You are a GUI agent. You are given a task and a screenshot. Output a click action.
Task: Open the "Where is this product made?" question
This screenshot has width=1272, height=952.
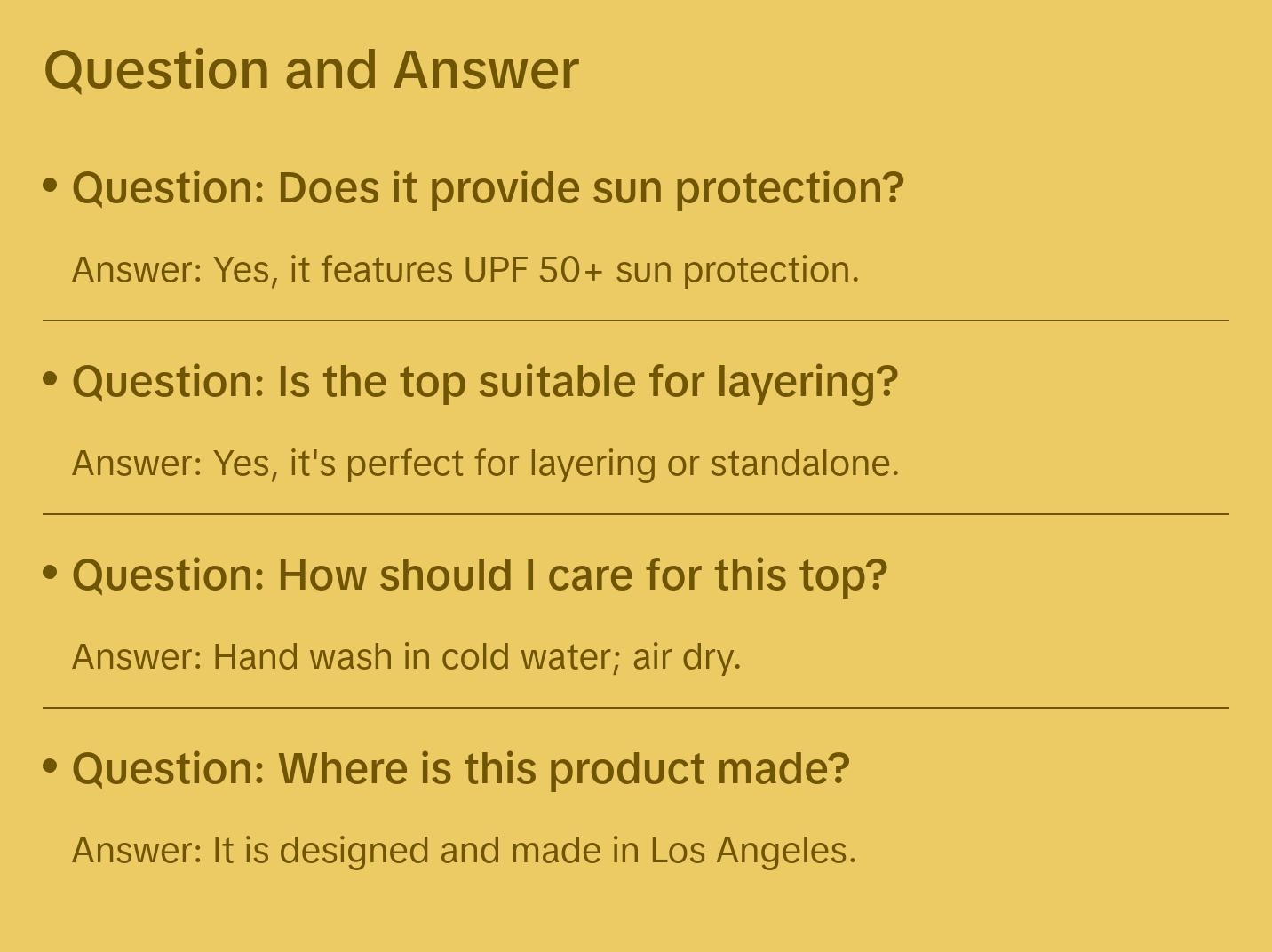461,769
